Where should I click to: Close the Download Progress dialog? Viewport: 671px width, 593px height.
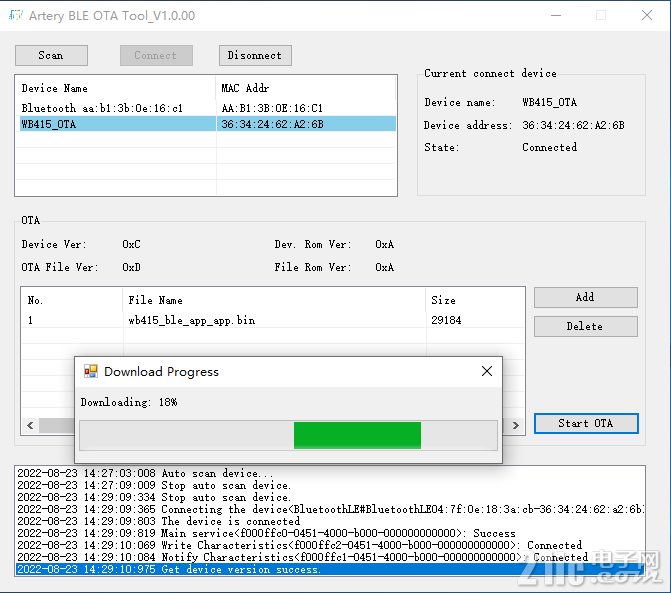pyautogui.click(x=487, y=371)
